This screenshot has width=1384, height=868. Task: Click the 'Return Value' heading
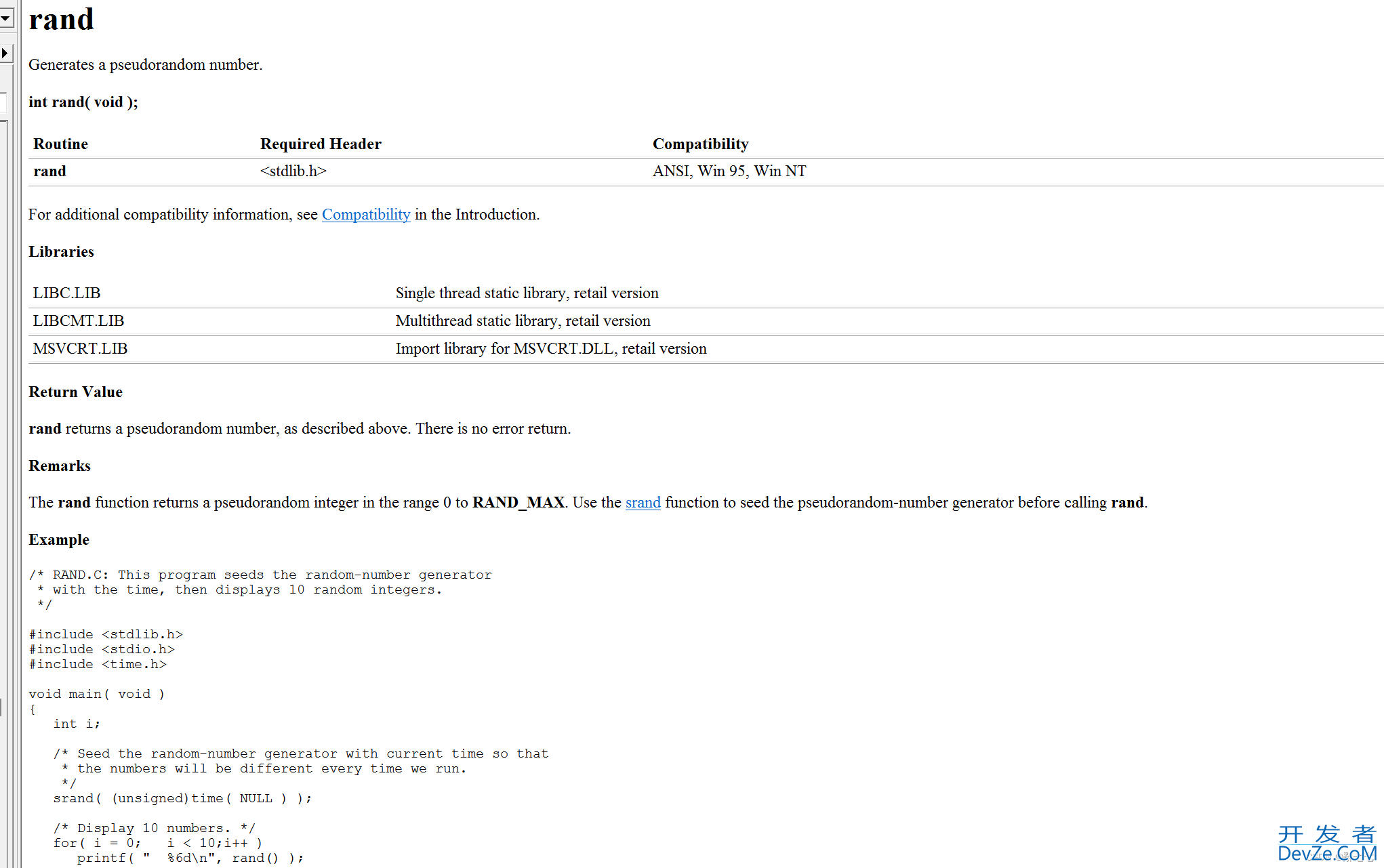[x=75, y=392]
